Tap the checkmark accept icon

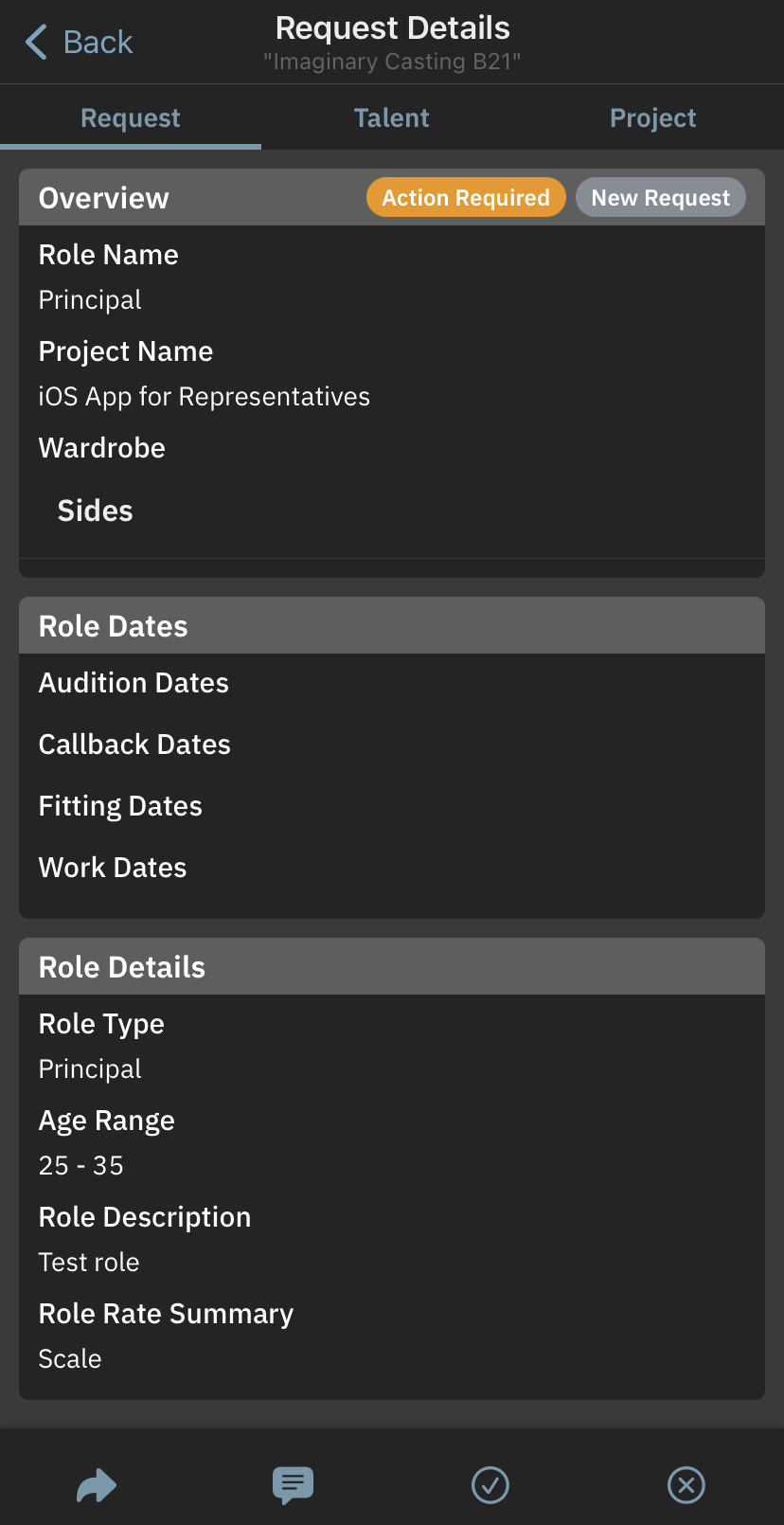pyautogui.click(x=490, y=1484)
